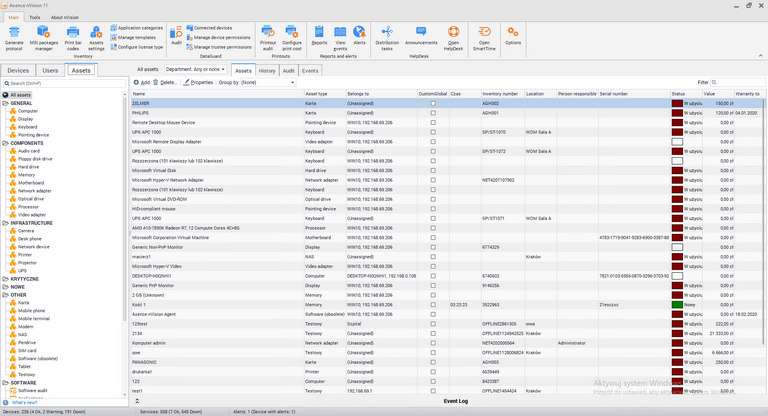Screen dimensions: 768x416
Task: Click the Alerts bell icon
Action: pyautogui.click(x=359, y=34)
